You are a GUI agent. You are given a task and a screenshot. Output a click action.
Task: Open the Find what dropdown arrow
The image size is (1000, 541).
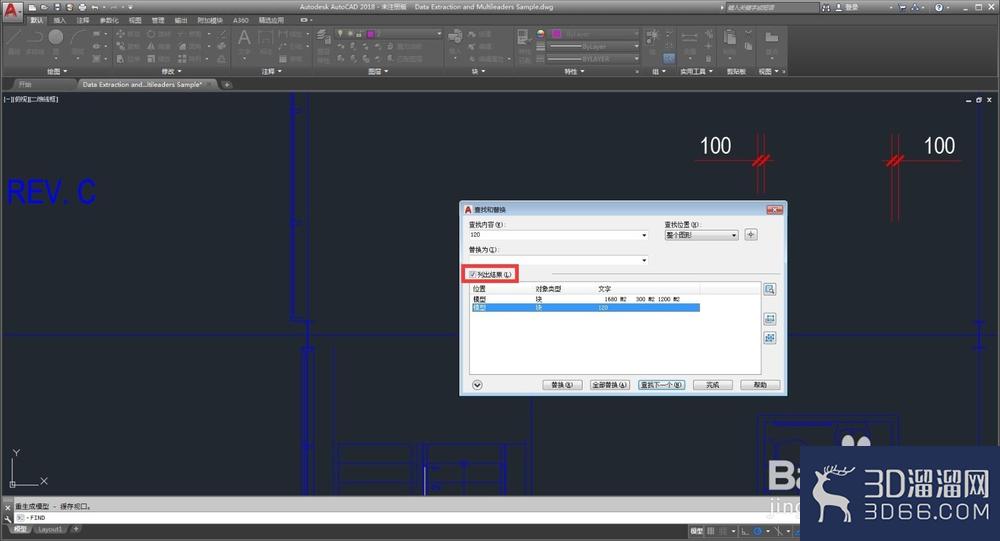(x=644, y=235)
